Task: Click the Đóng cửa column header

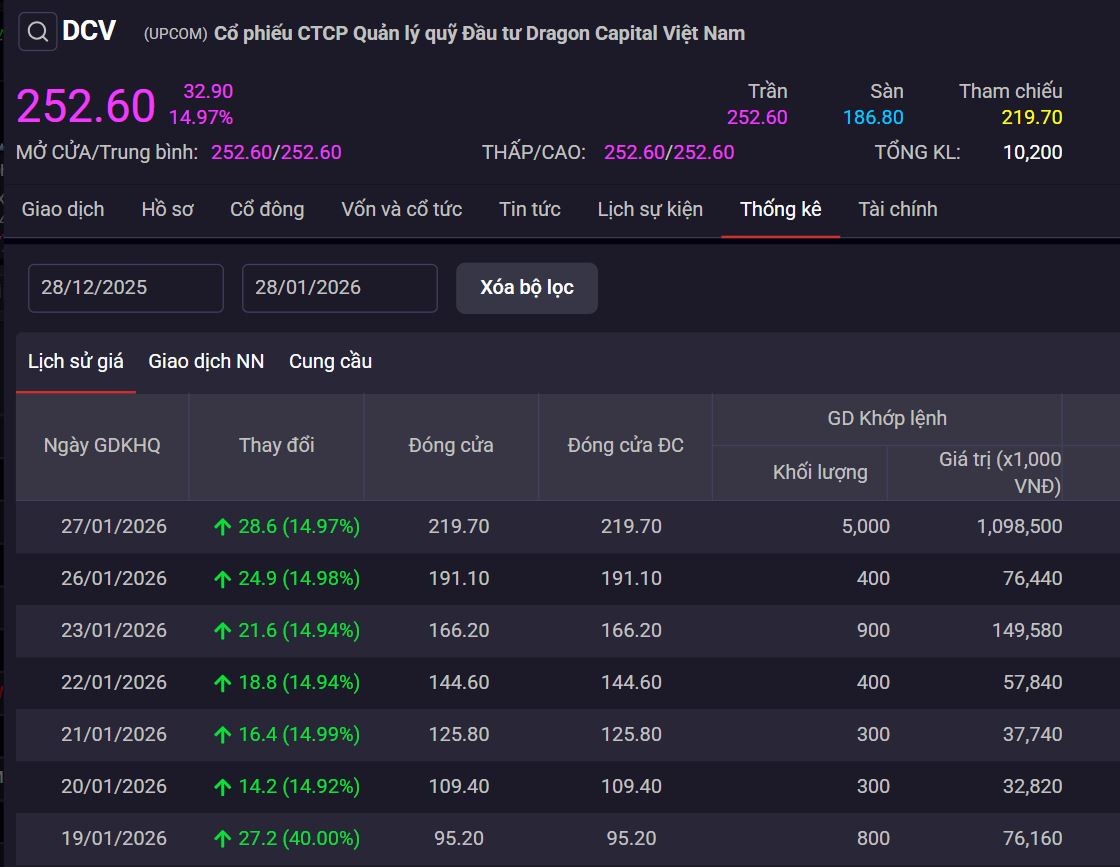Action: coord(451,446)
